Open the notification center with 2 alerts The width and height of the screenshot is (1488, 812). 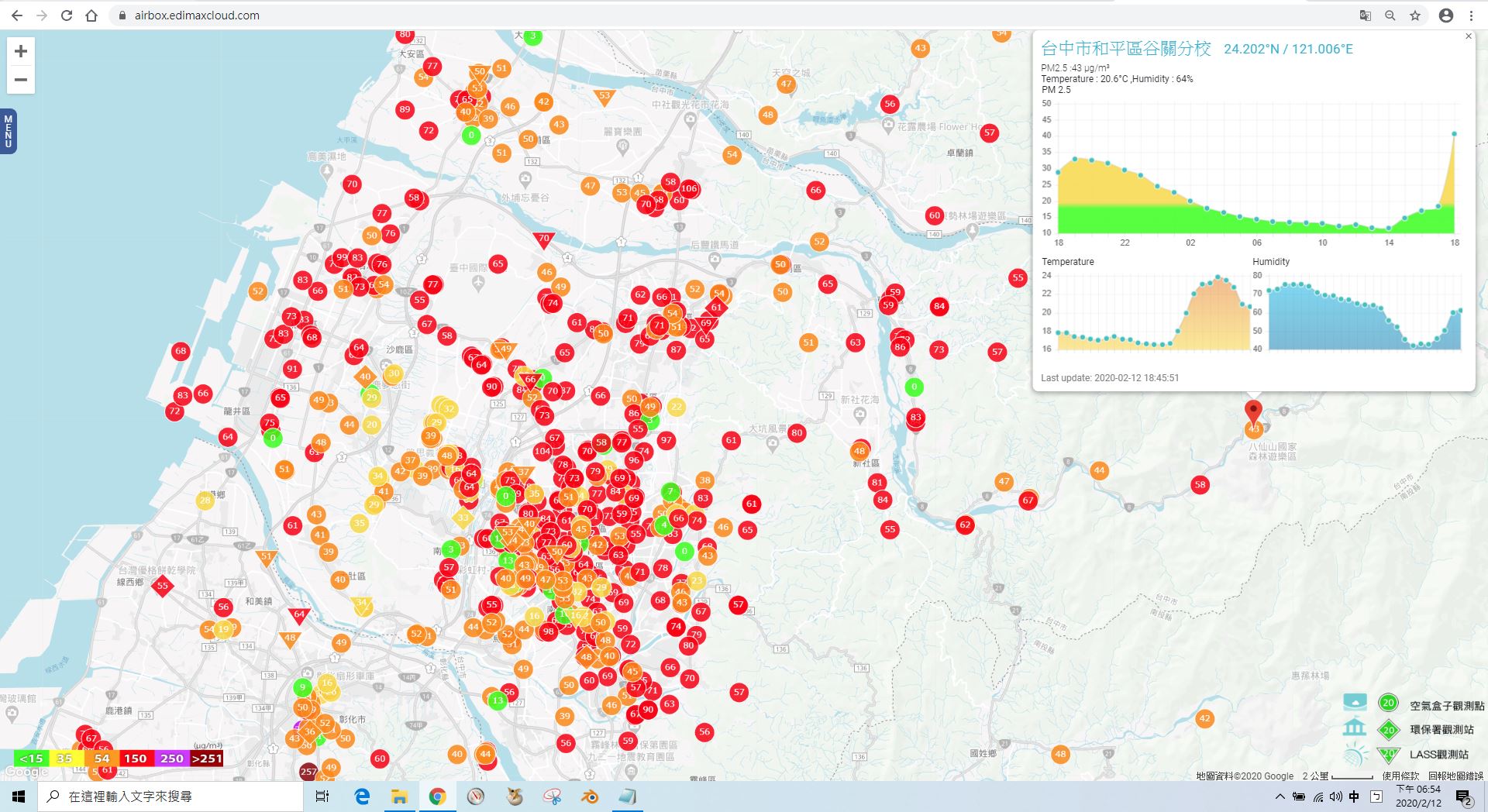[x=1463, y=797]
